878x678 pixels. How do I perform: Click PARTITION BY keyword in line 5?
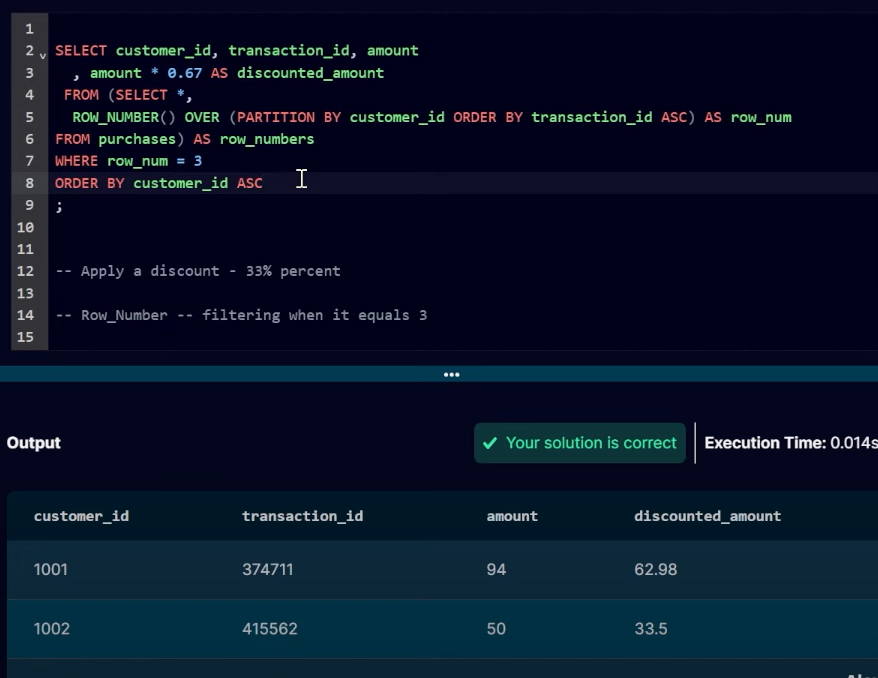tap(289, 118)
